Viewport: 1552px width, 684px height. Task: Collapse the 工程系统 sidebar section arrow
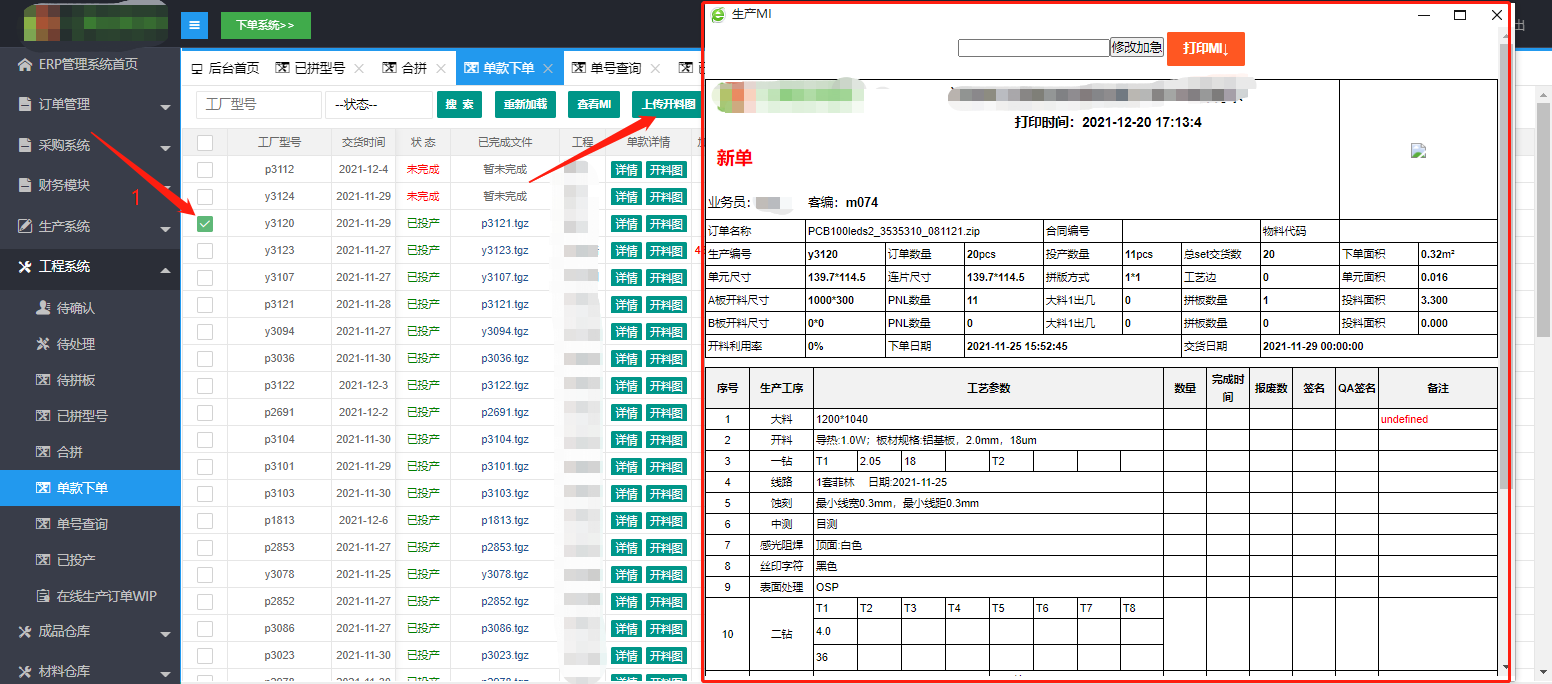pos(165,268)
